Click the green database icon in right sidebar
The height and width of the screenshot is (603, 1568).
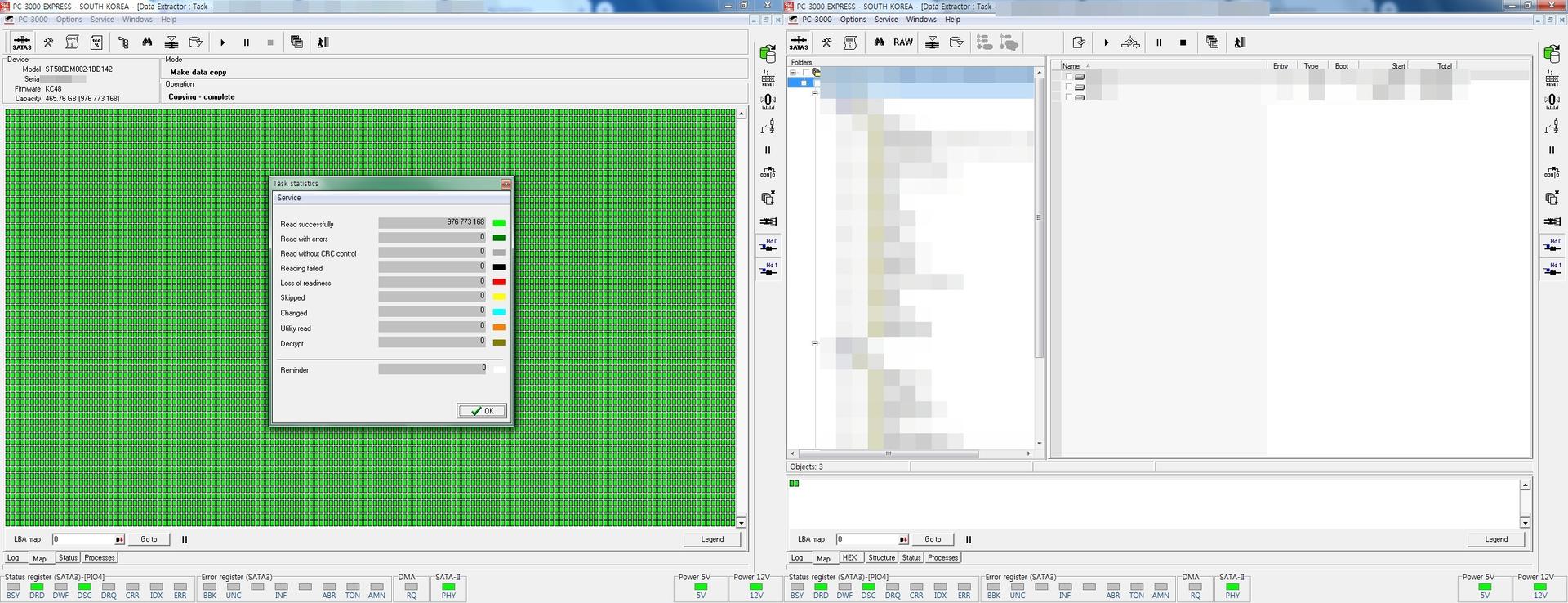[x=1552, y=54]
